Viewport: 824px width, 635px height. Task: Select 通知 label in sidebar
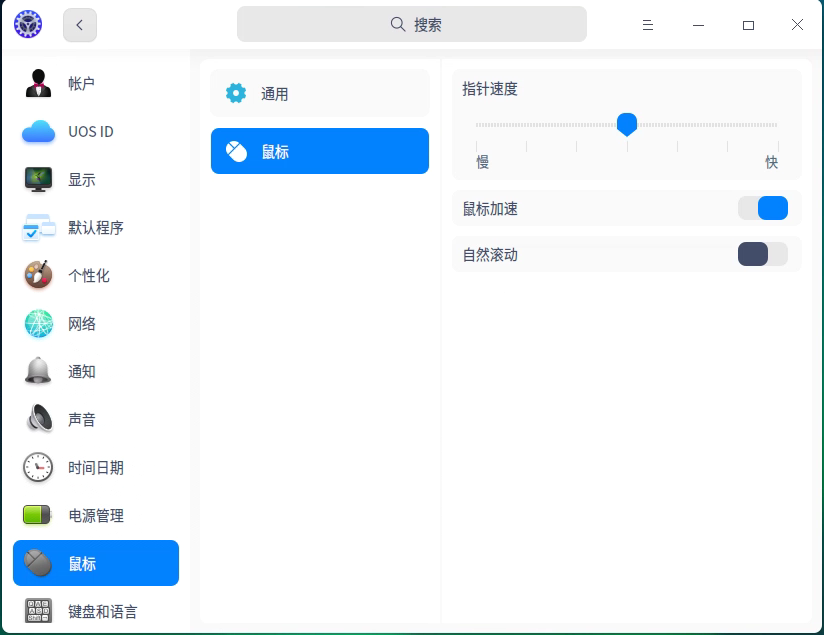[81, 372]
